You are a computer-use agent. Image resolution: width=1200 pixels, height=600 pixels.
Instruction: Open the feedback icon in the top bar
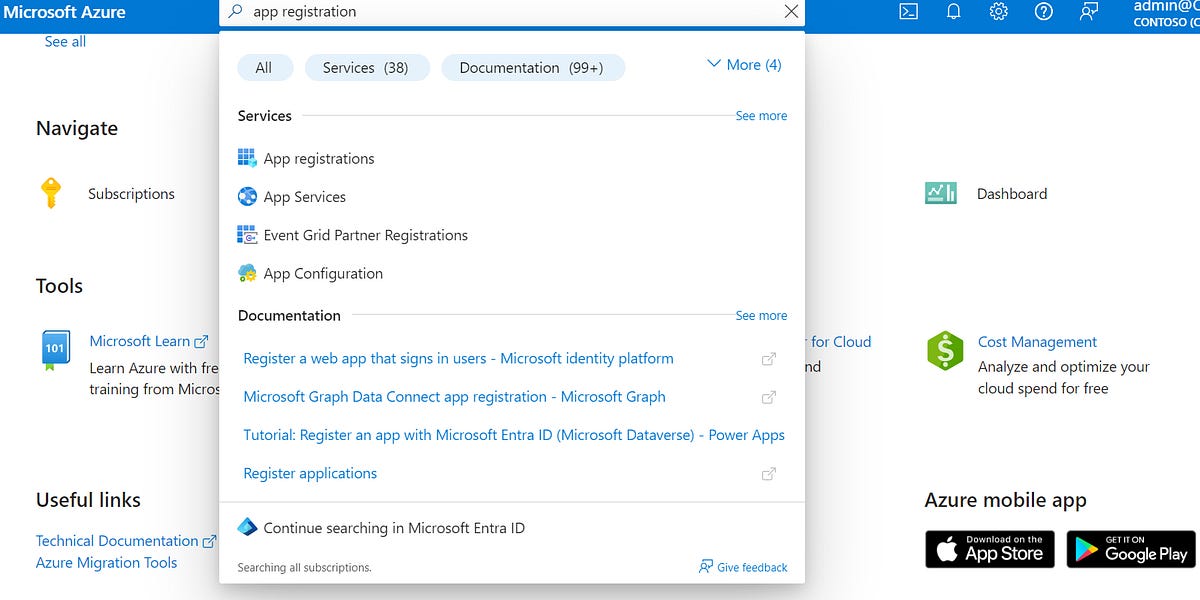[x=1088, y=12]
